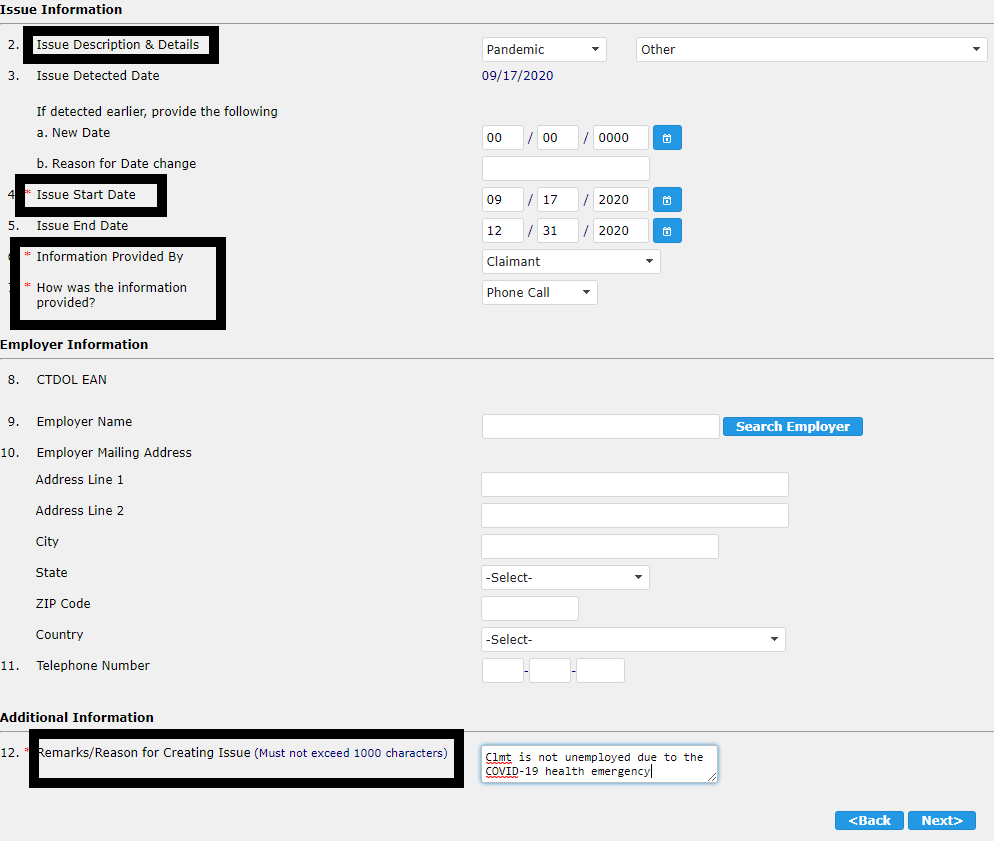Select the Address Line 2 field
Screen dimensions: 994x841
pyautogui.click(x=634, y=516)
